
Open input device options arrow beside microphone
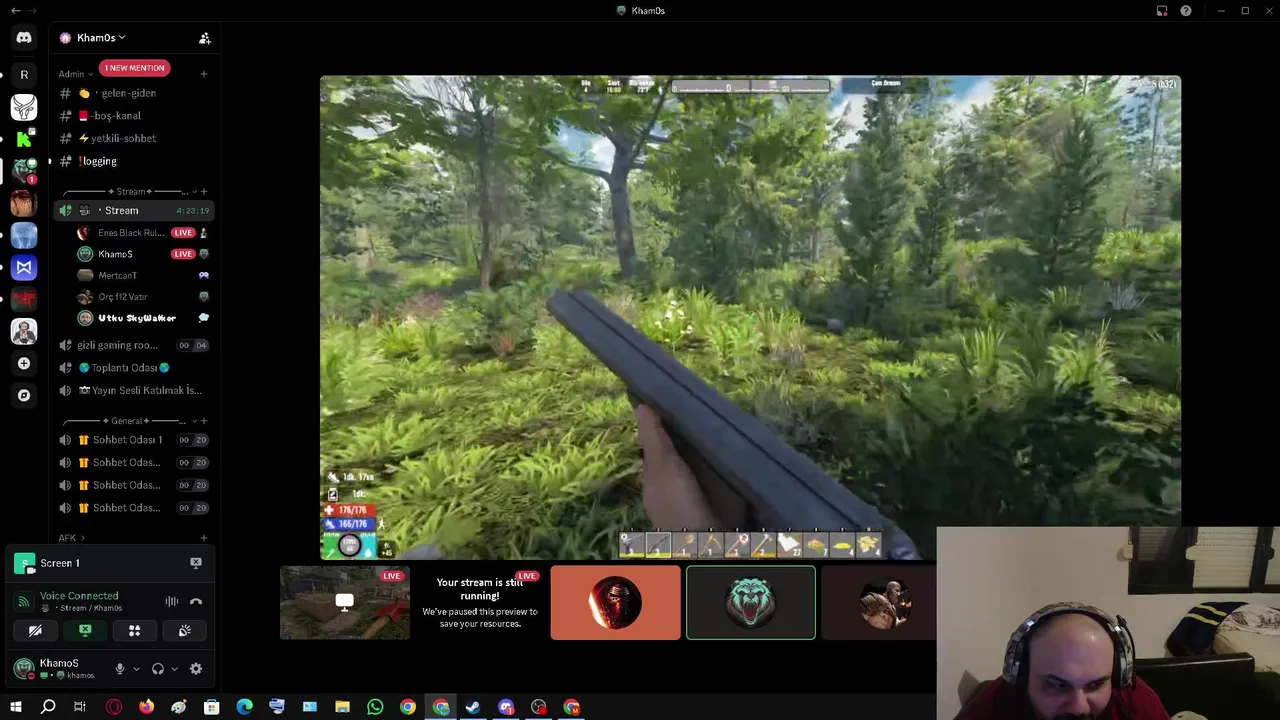pyautogui.click(x=136, y=669)
